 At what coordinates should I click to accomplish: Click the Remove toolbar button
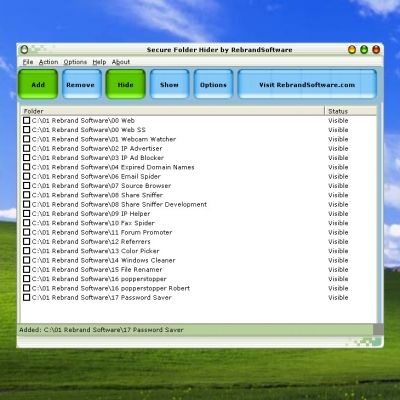point(82,84)
